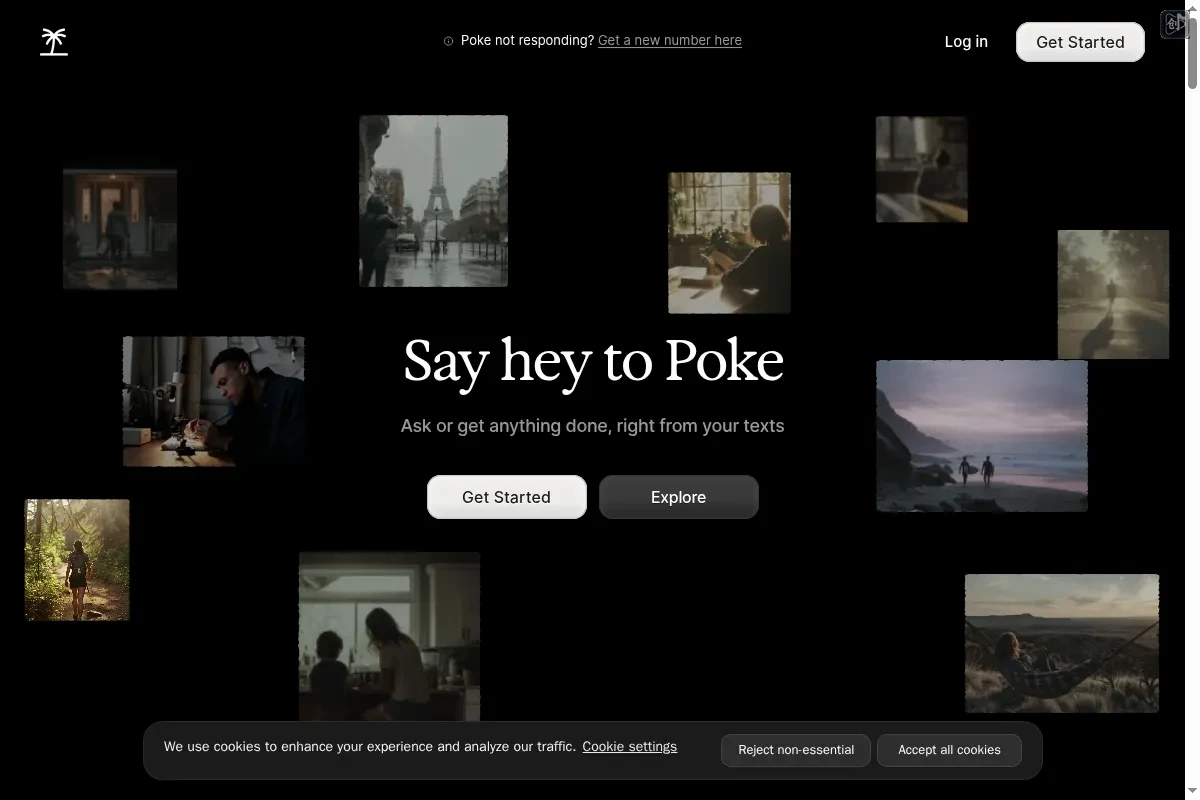The image size is (1200, 800).
Task: Click the person reading by window photo
Action: (729, 243)
